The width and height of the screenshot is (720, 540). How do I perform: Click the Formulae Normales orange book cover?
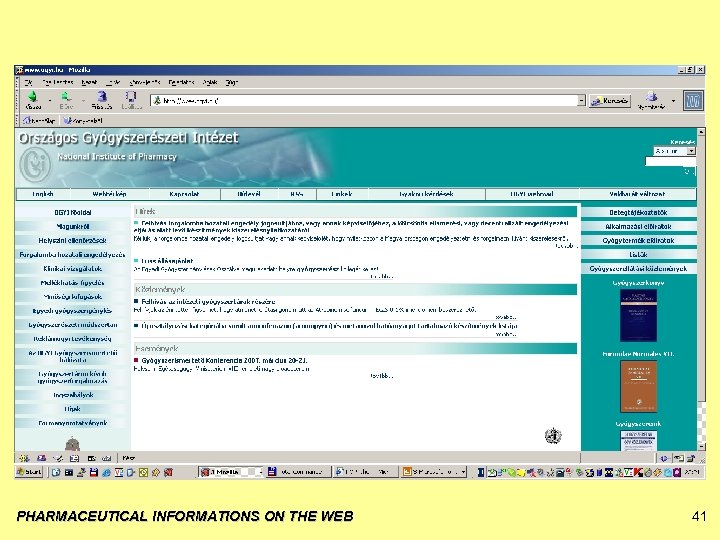pos(638,386)
